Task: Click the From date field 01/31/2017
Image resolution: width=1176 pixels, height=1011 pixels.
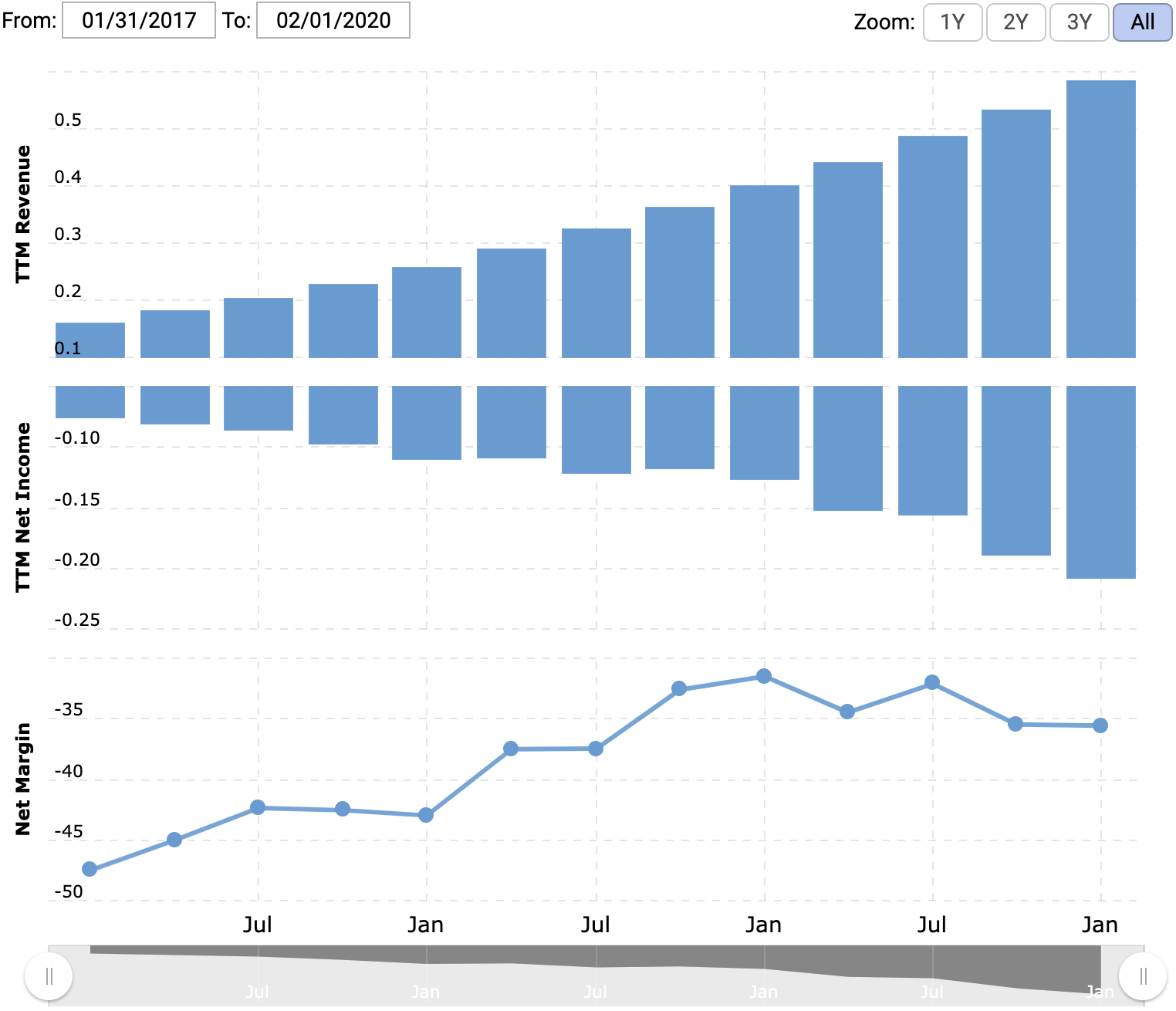Action: [138, 20]
